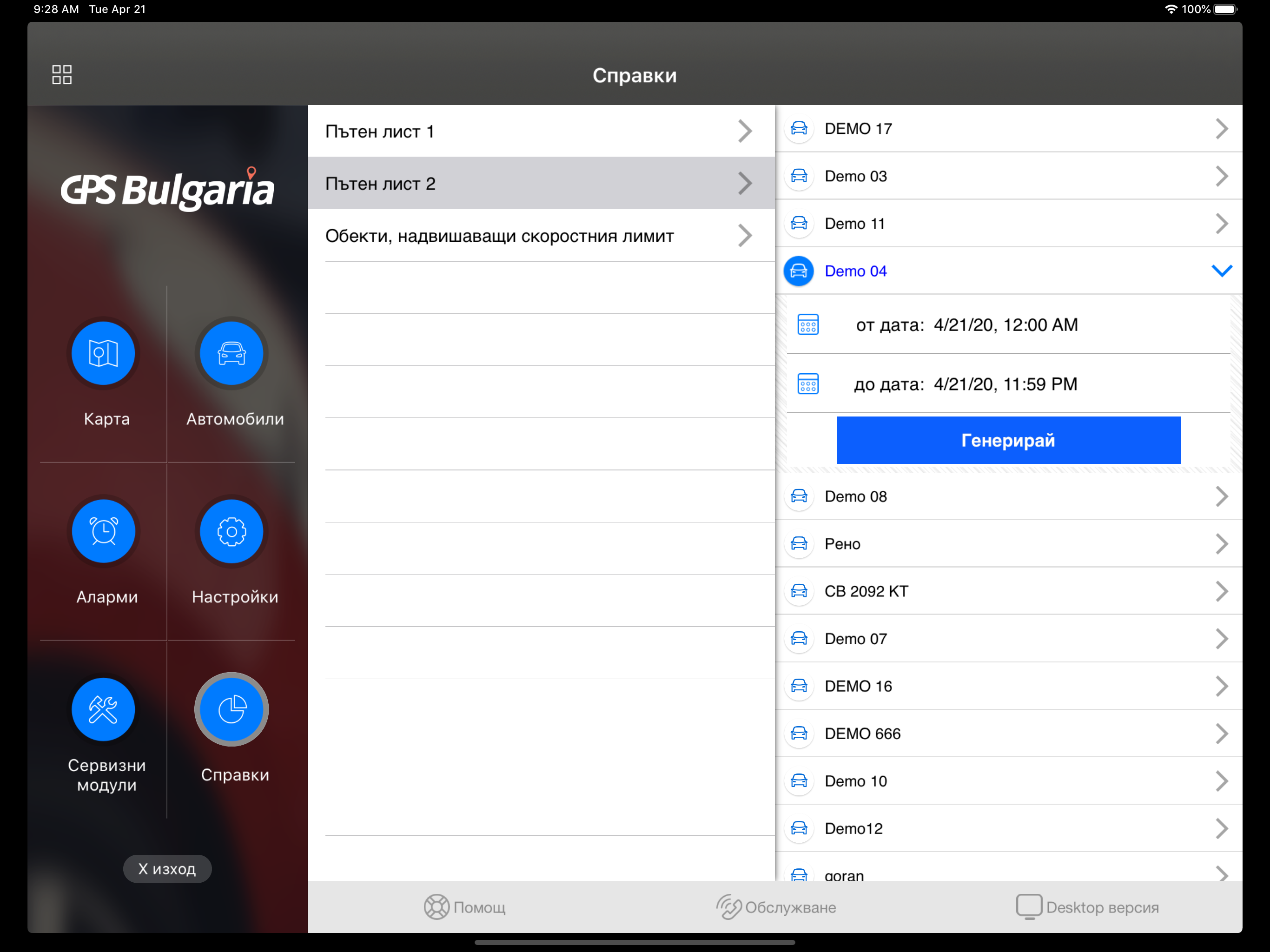Expand CB 2092 KT row chevron
The height and width of the screenshot is (952, 1270).
(1222, 591)
